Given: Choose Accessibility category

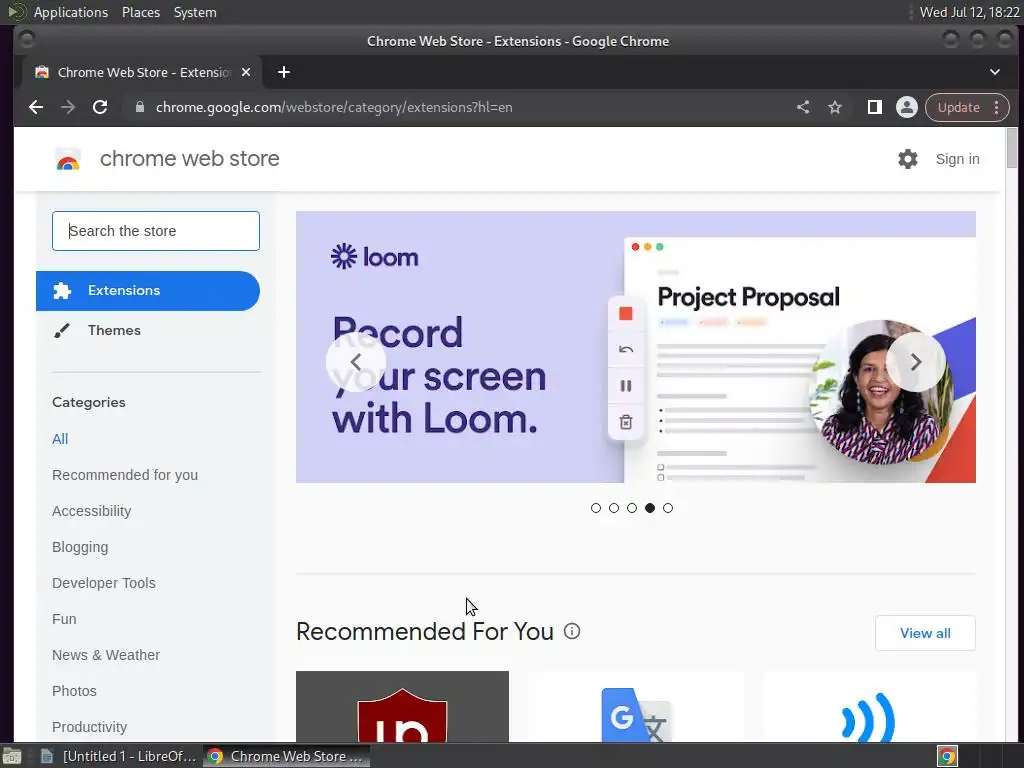Looking at the screenshot, I should point(91,511).
